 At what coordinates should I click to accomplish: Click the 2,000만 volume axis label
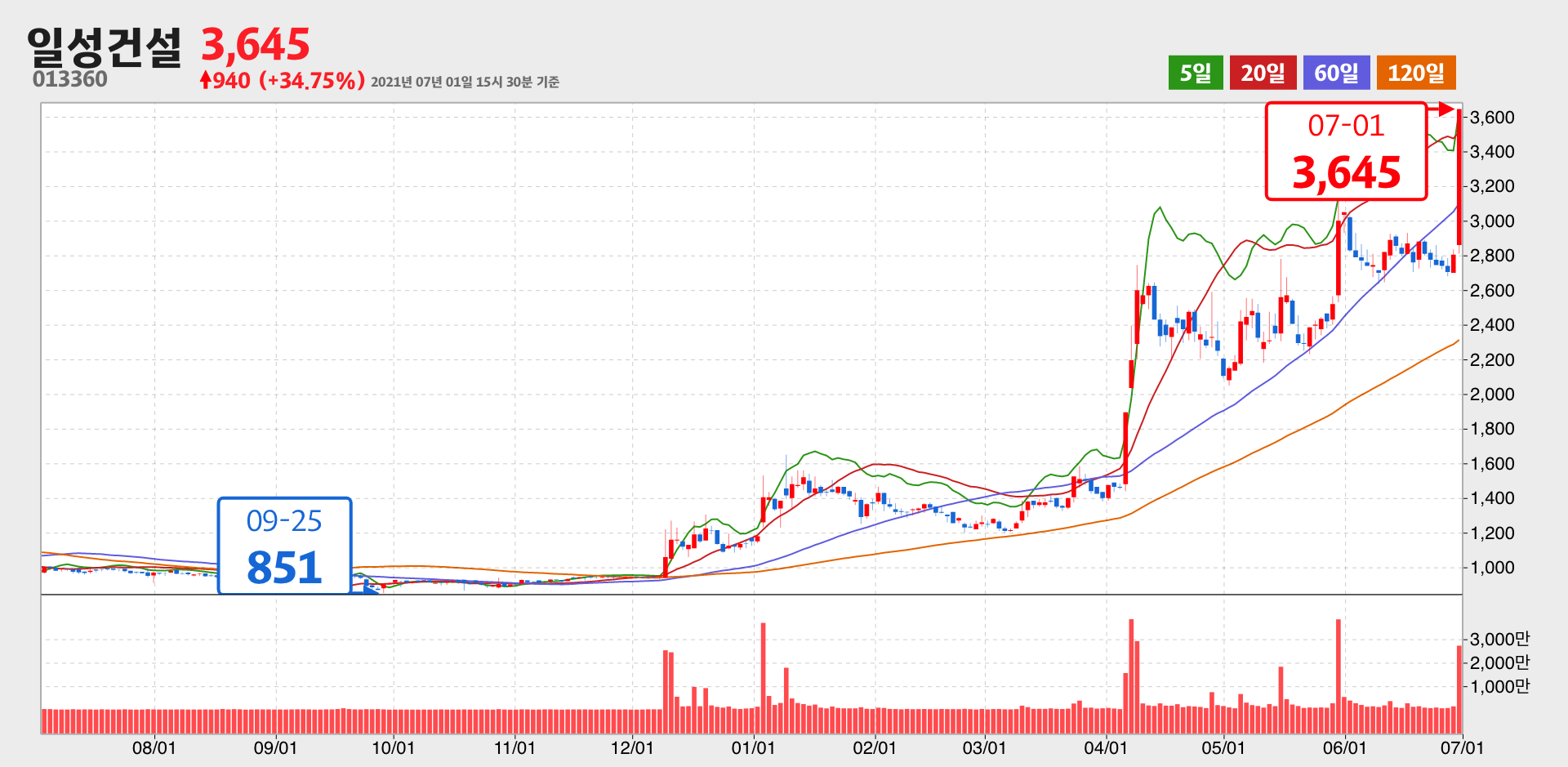[1499, 662]
